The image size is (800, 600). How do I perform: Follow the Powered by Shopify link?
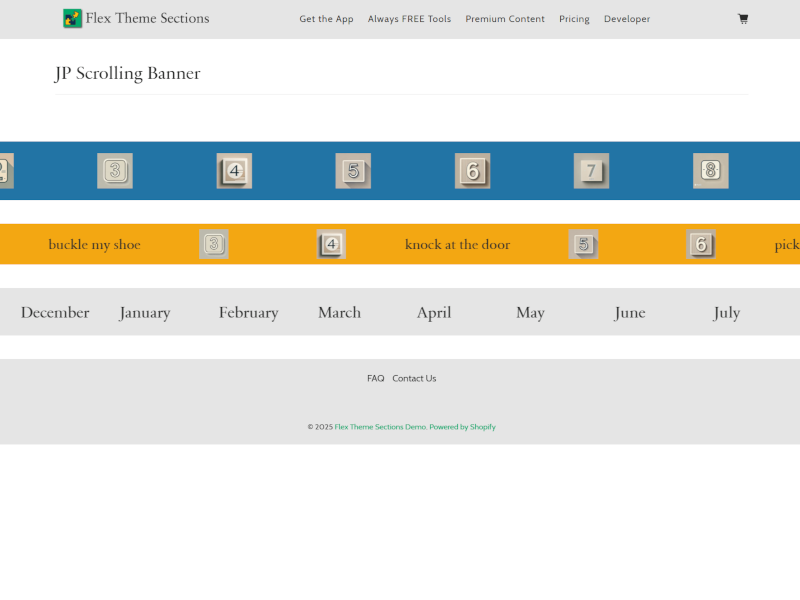pos(463,427)
